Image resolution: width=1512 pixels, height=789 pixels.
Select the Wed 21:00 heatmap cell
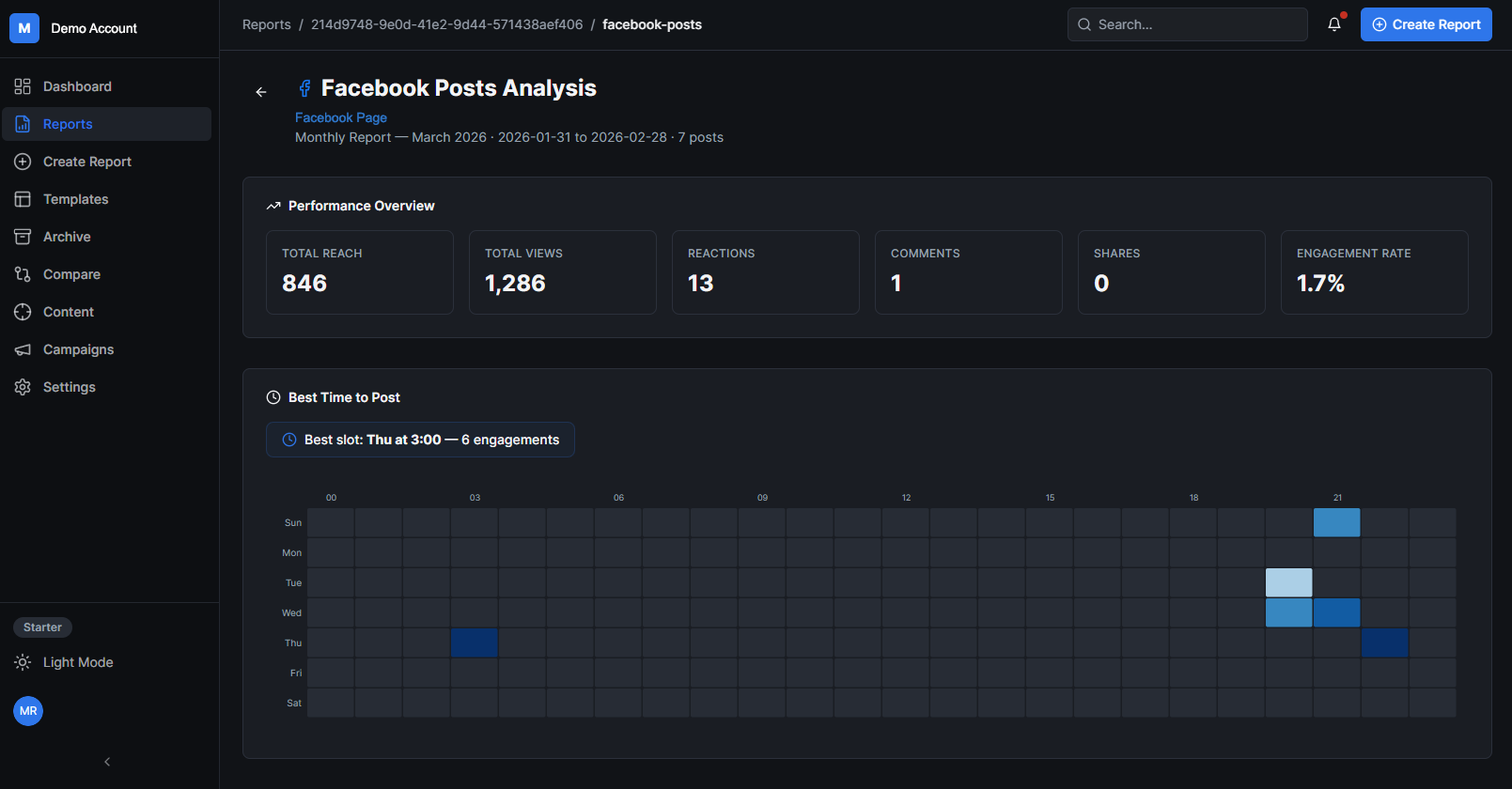(x=1337, y=612)
